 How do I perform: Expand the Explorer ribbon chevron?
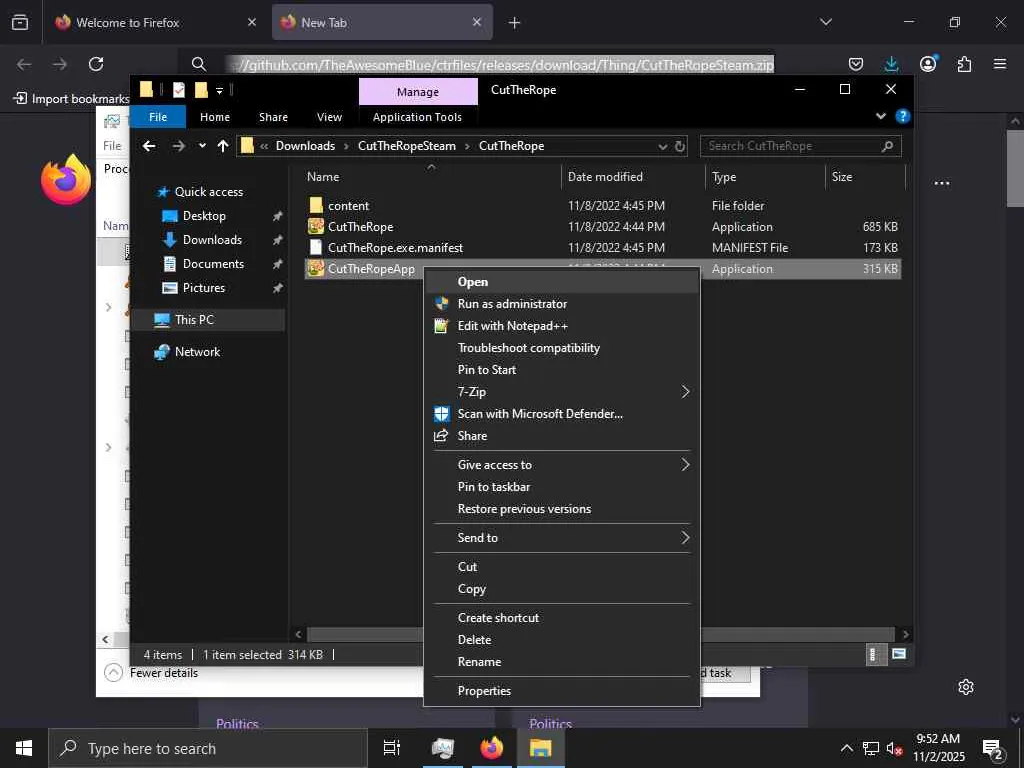click(880, 116)
